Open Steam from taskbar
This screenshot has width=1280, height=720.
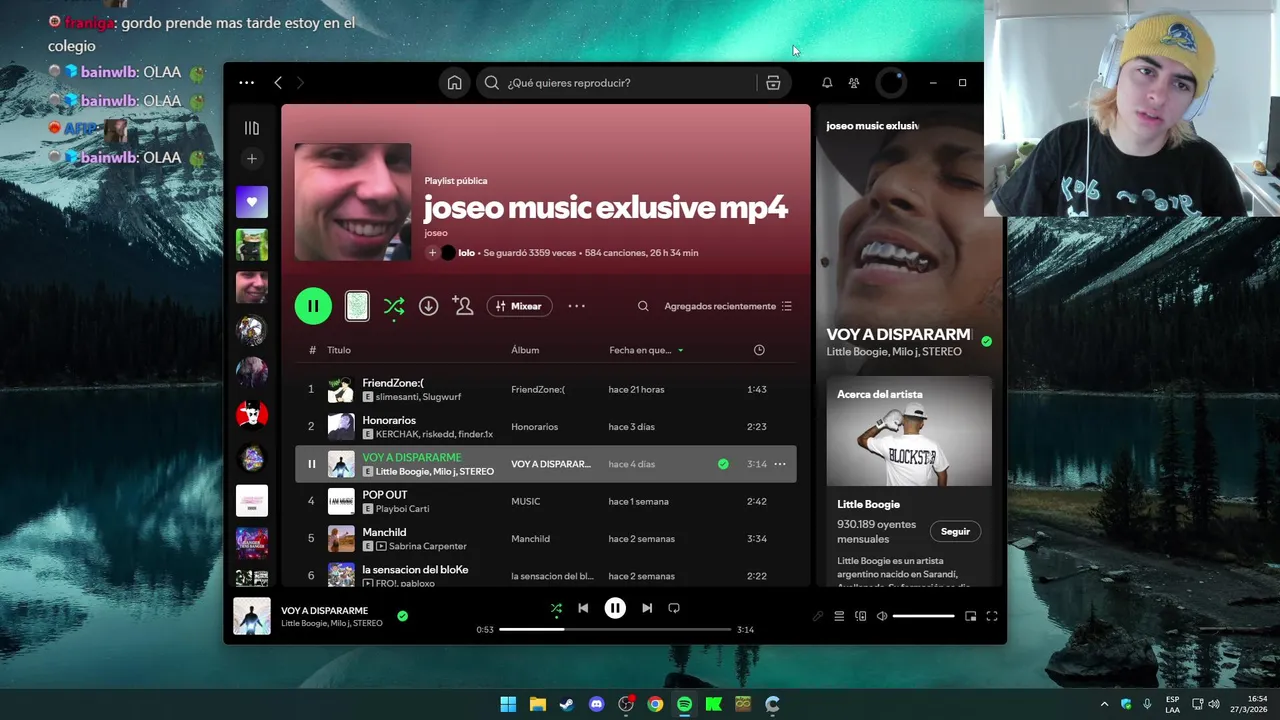coord(567,704)
